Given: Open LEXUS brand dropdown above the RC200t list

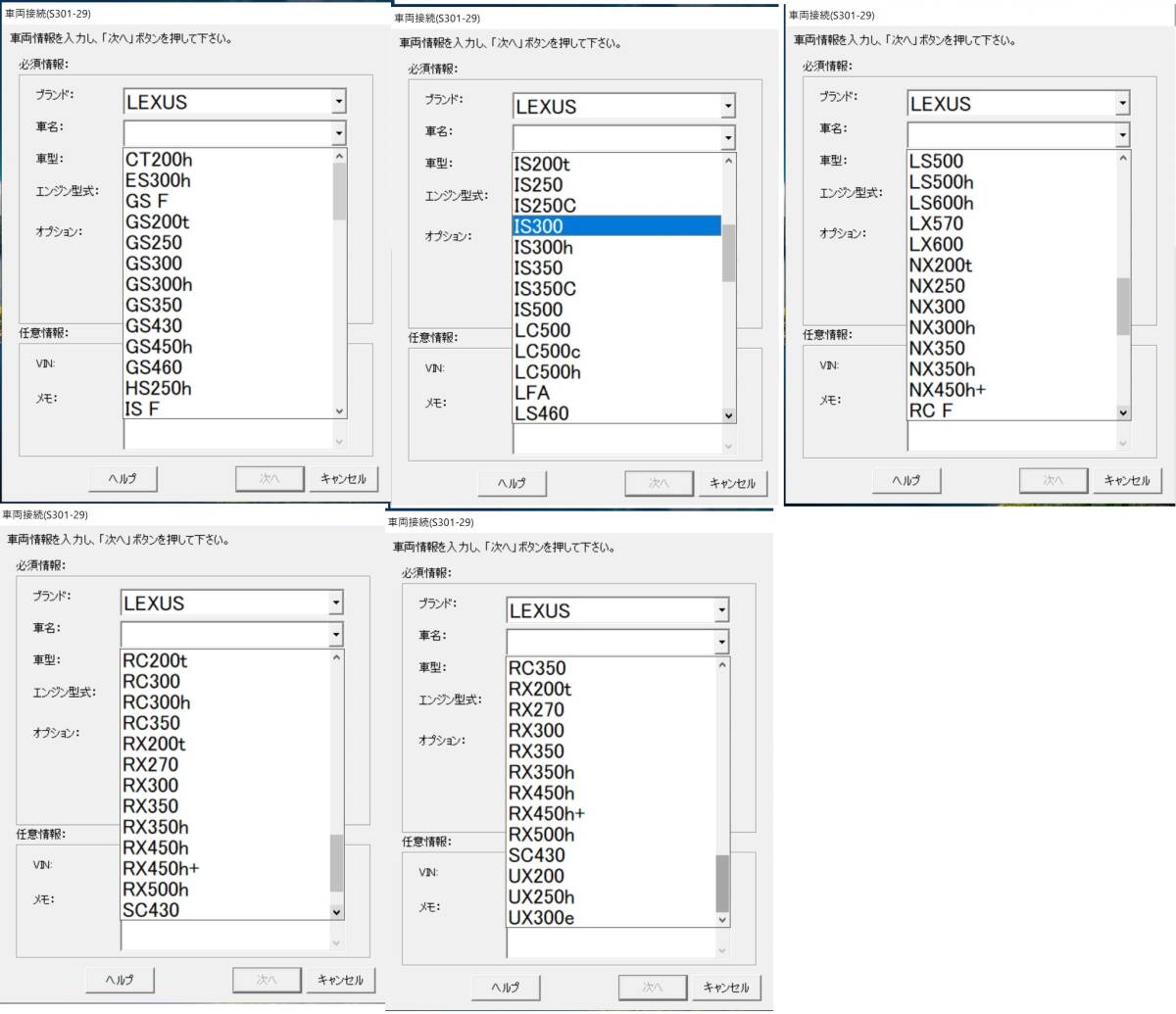Looking at the screenshot, I should (x=335, y=603).
